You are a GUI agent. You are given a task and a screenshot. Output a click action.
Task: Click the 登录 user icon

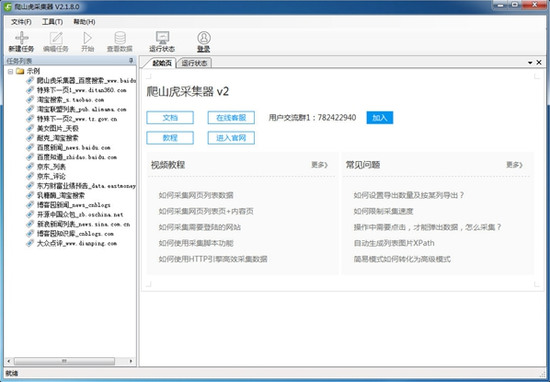coord(204,38)
